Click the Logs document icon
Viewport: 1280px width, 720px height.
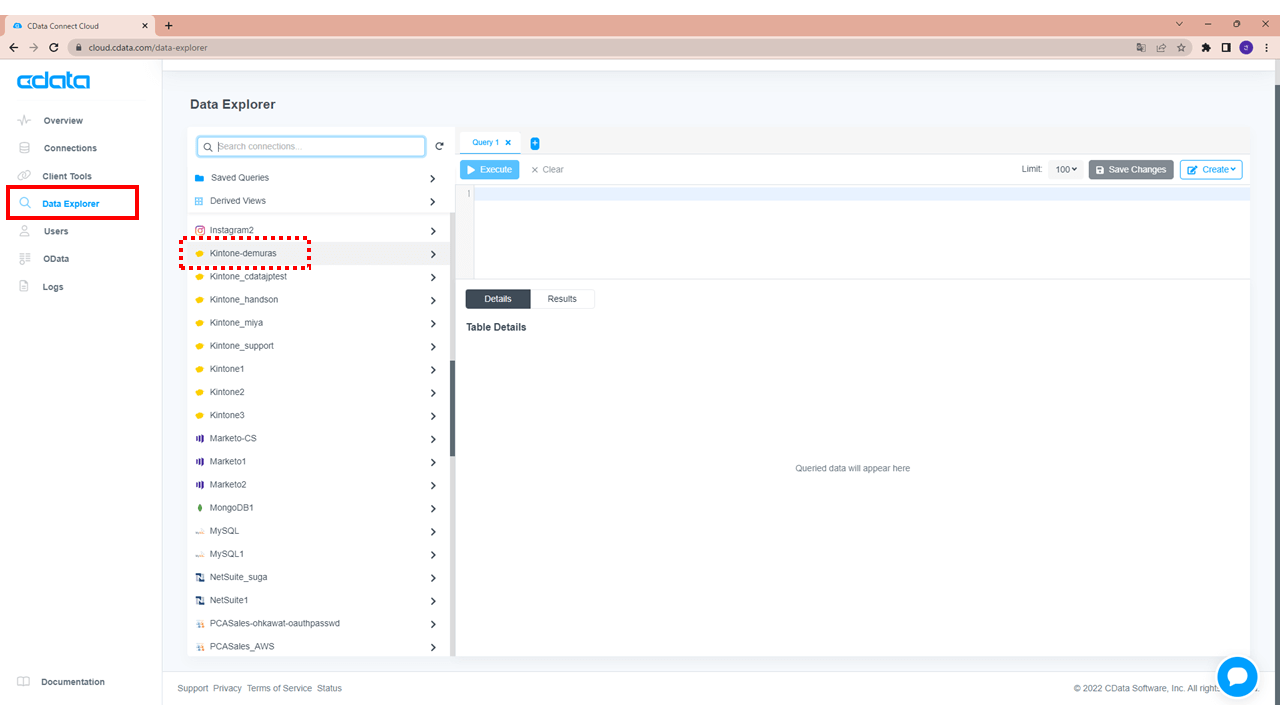[24, 287]
